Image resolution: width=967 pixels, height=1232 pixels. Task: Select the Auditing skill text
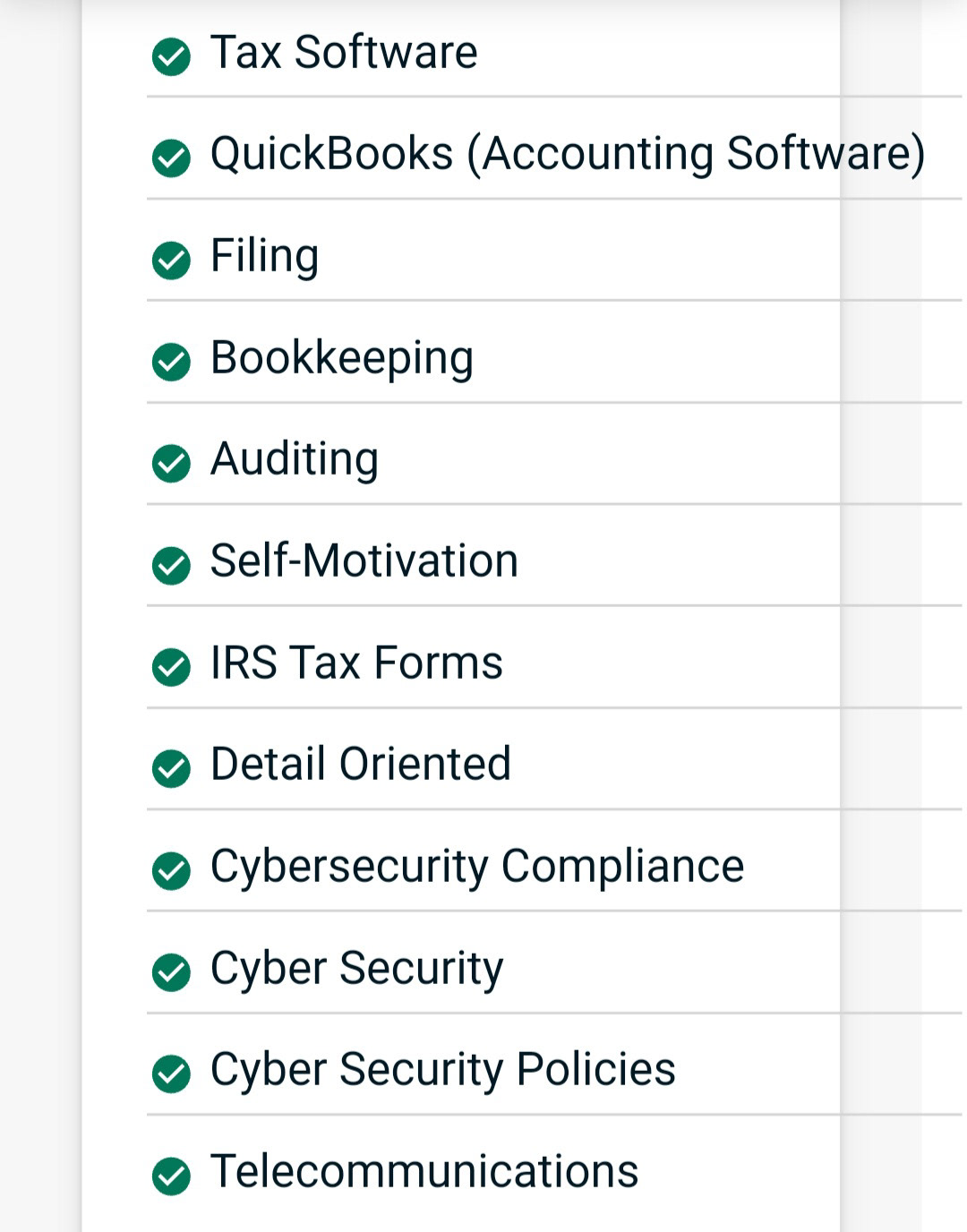295,460
